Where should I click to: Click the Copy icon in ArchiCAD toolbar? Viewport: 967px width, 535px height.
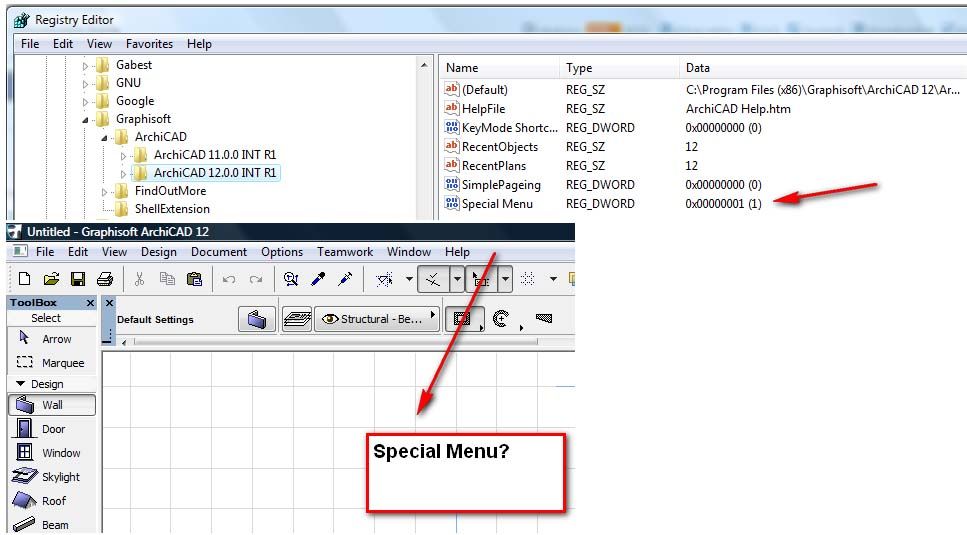coord(167,279)
